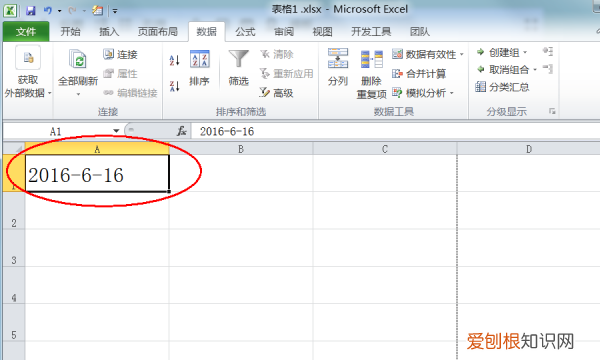Switch to the 页面布局 Page Layout tab

[158, 31]
